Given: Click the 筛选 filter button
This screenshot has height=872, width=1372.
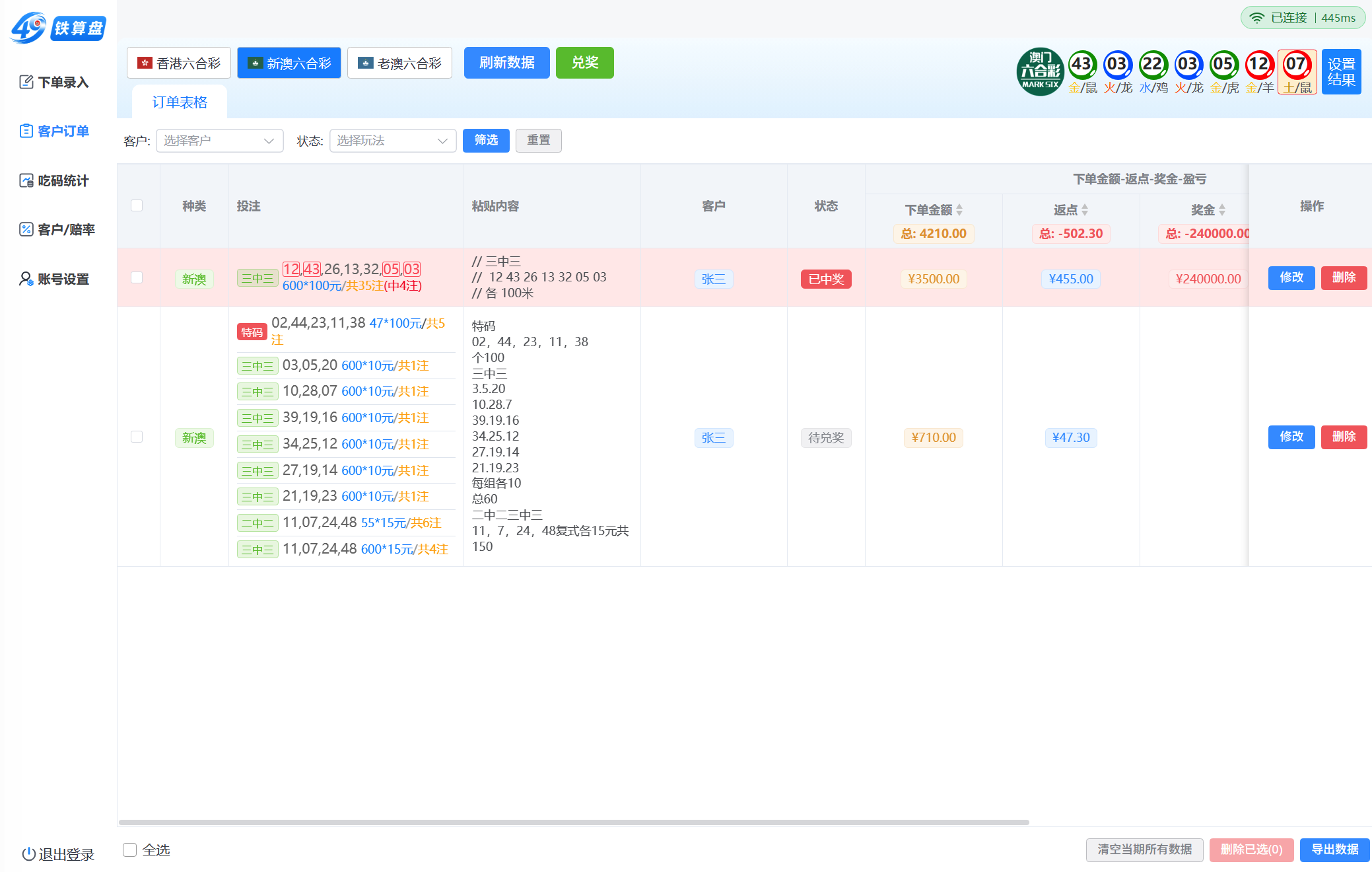Looking at the screenshot, I should pyautogui.click(x=486, y=141).
